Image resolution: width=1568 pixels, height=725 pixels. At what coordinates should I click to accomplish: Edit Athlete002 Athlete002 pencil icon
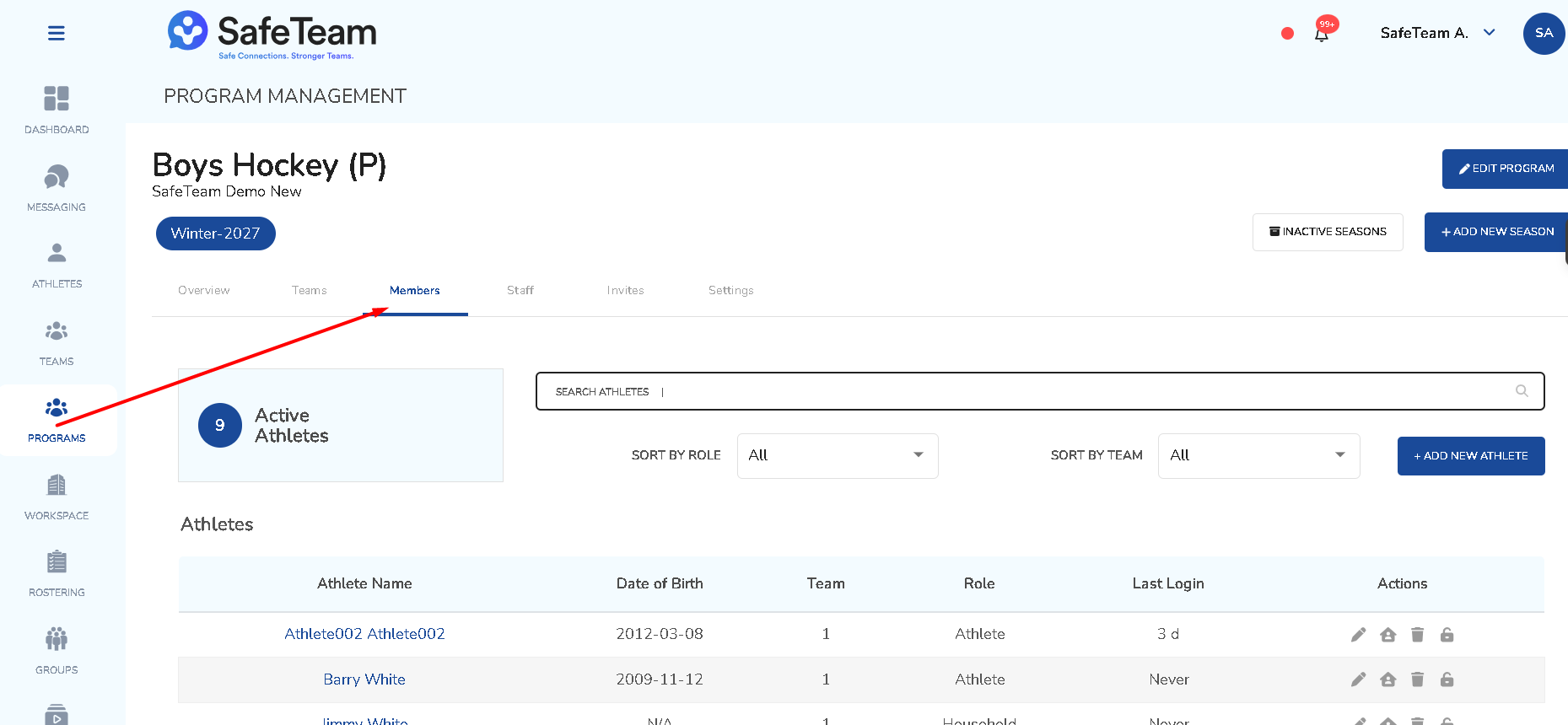coord(1358,635)
